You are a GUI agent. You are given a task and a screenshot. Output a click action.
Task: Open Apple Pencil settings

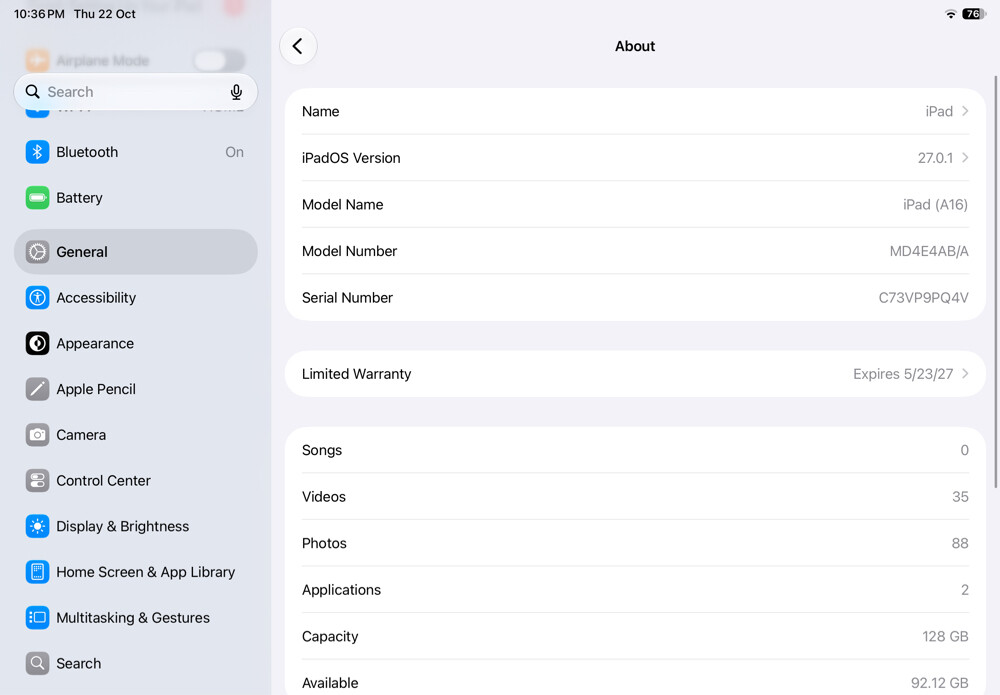[x=136, y=389]
